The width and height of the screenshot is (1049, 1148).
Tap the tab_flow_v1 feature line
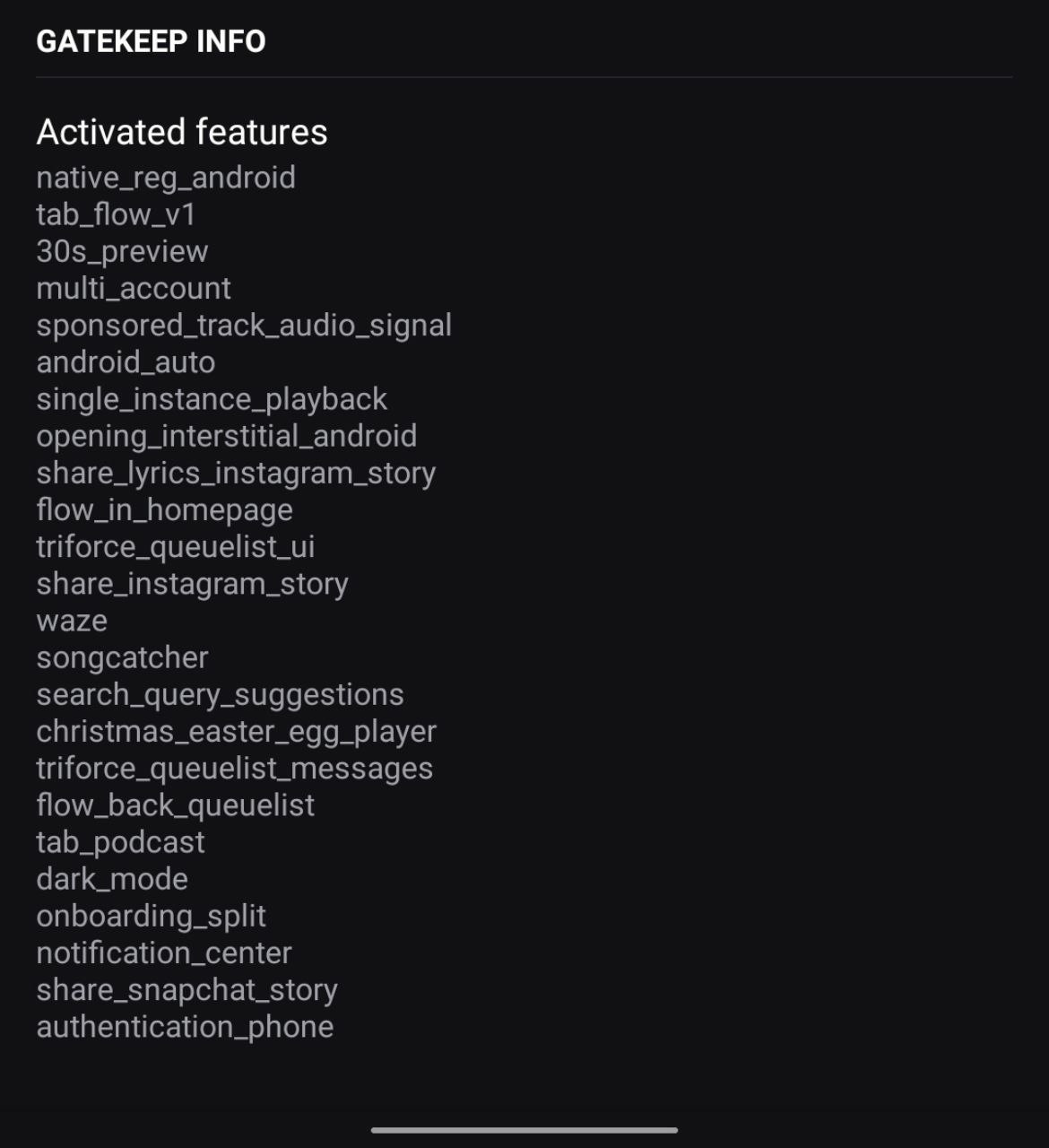[x=116, y=214]
